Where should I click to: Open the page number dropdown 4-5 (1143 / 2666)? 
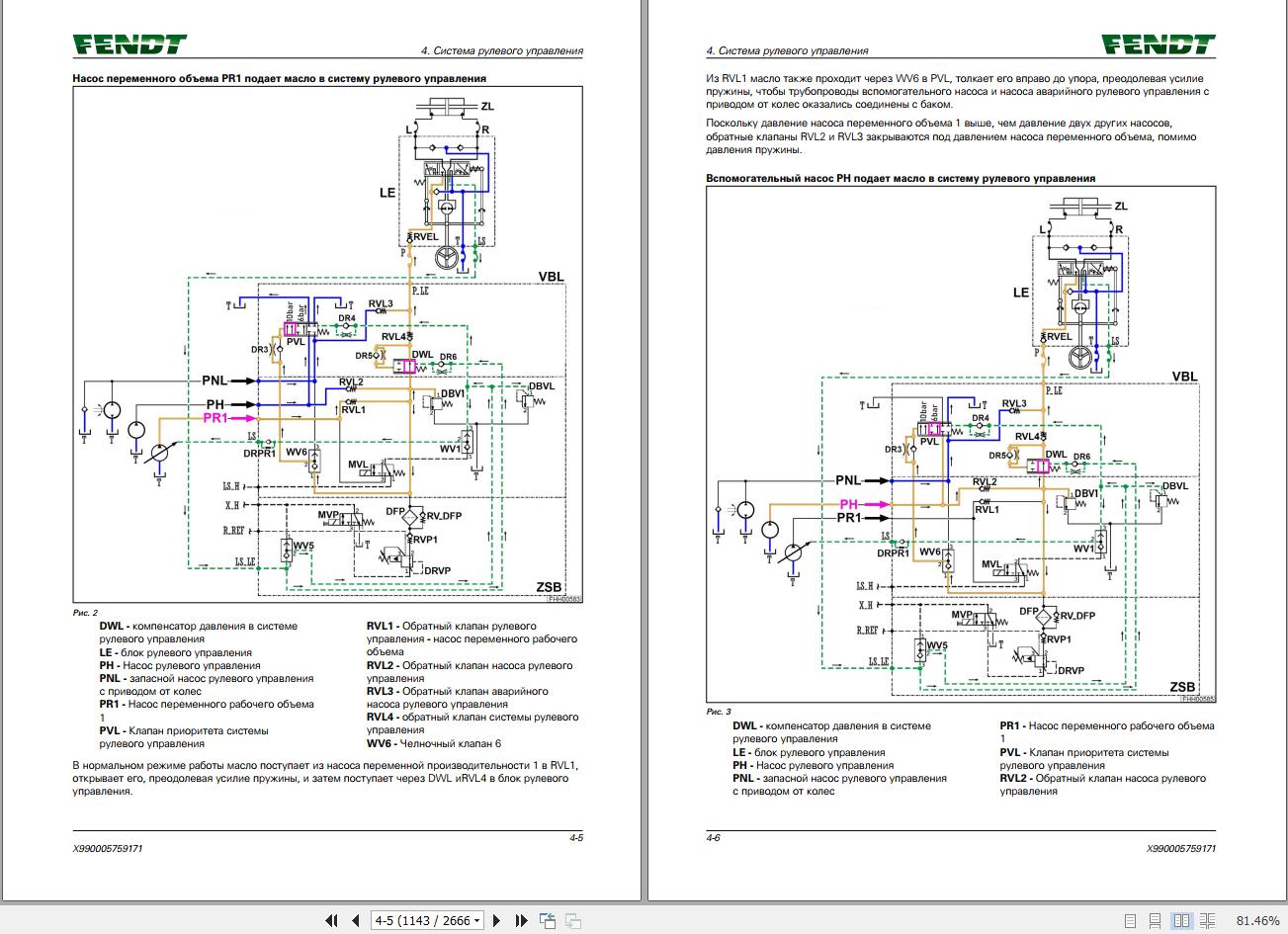(427, 921)
